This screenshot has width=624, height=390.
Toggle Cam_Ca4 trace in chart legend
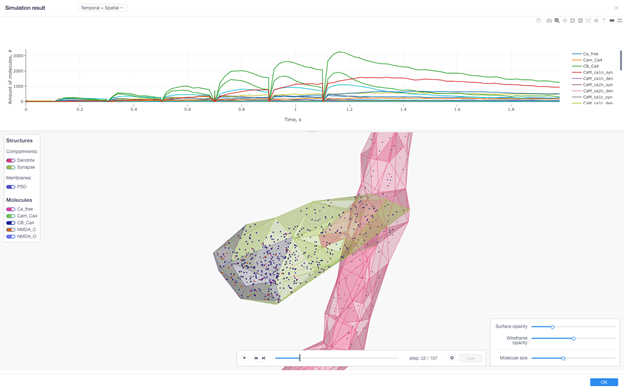coord(587,60)
